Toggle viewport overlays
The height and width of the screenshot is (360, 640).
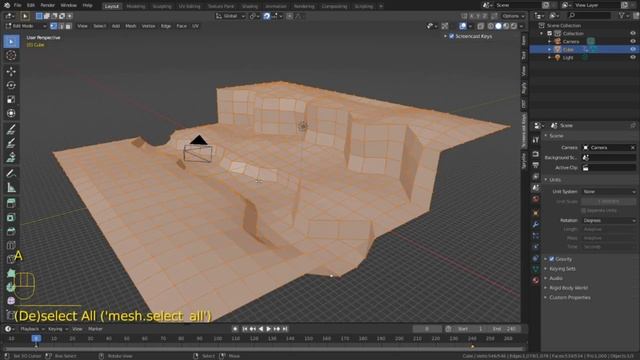462,26
